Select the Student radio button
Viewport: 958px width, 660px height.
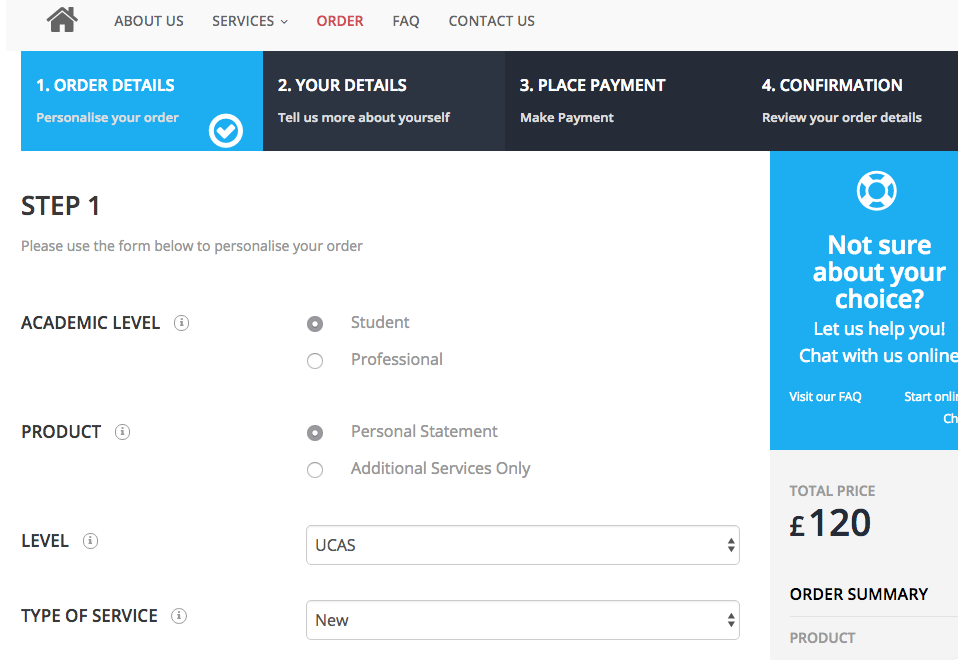315,324
